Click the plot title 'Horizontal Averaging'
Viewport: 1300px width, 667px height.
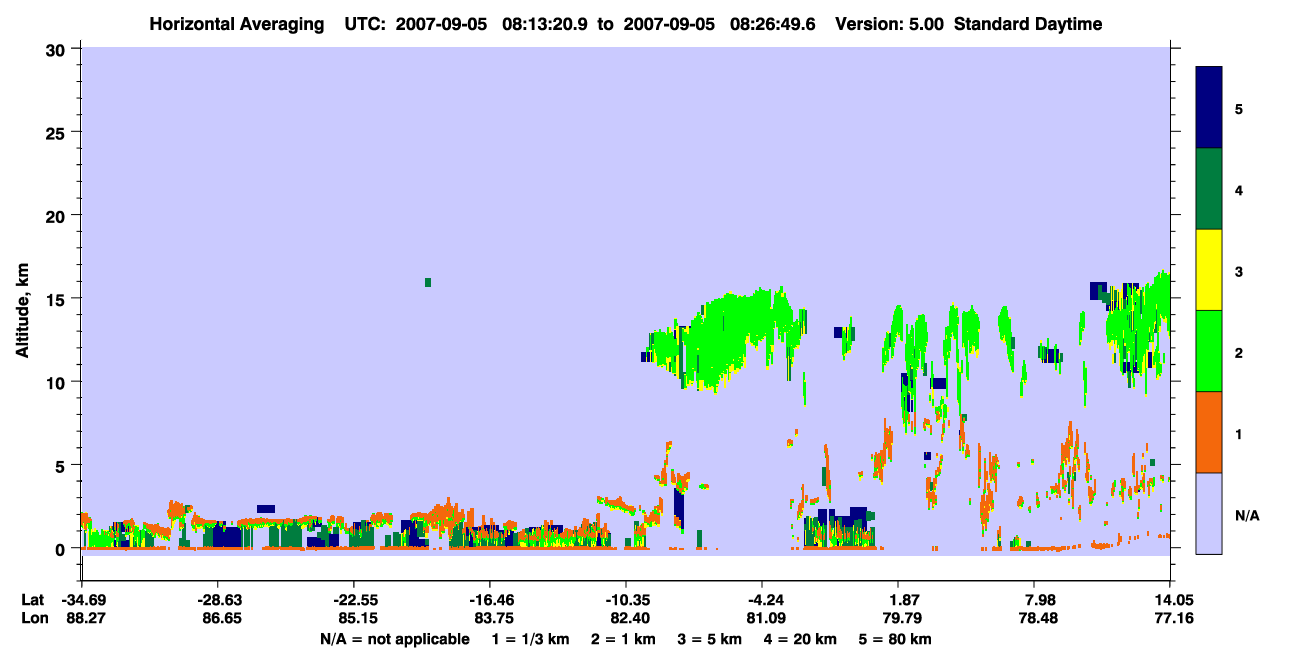pyautogui.click(x=239, y=24)
